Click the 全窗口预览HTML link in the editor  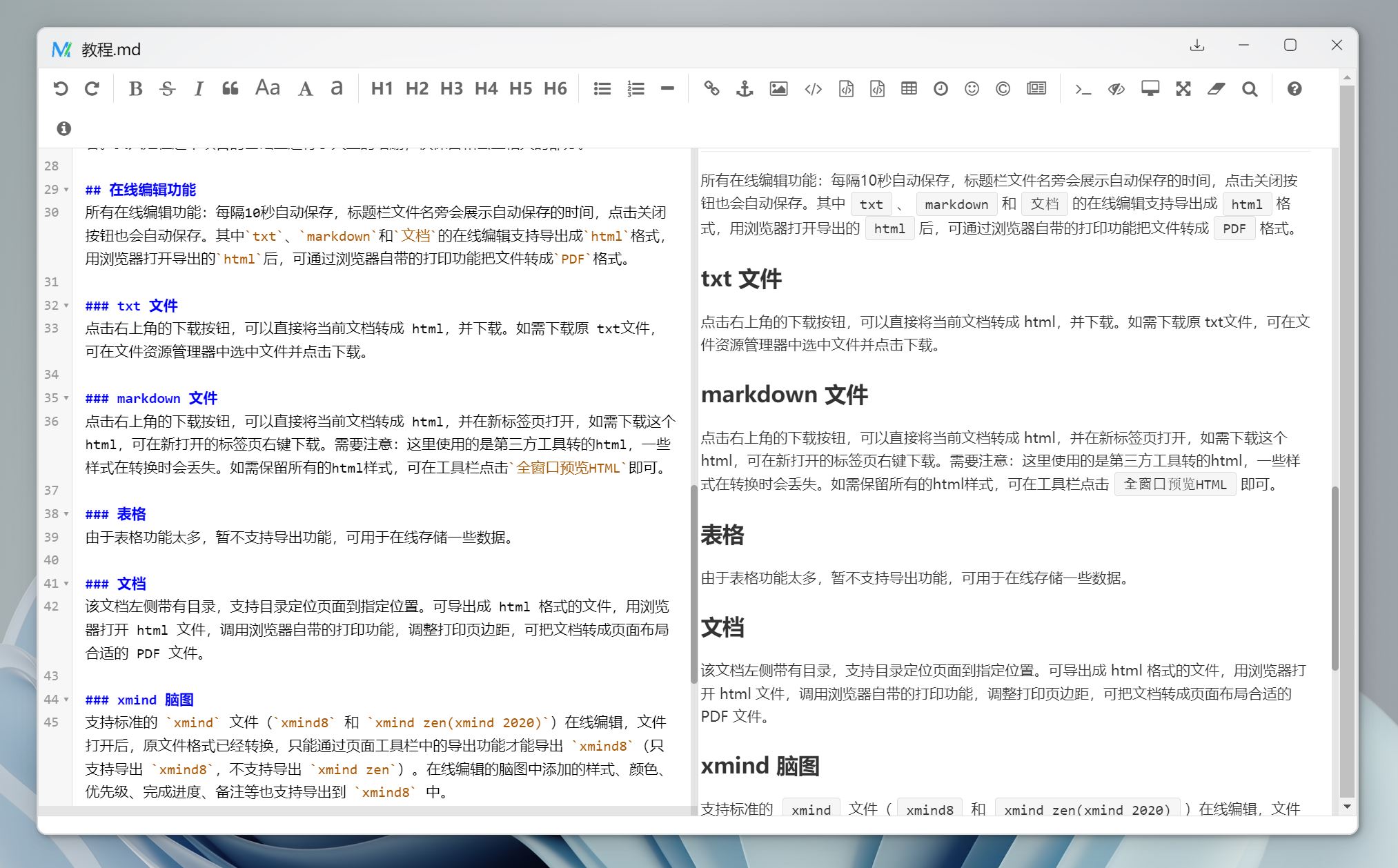[x=567, y=468]
